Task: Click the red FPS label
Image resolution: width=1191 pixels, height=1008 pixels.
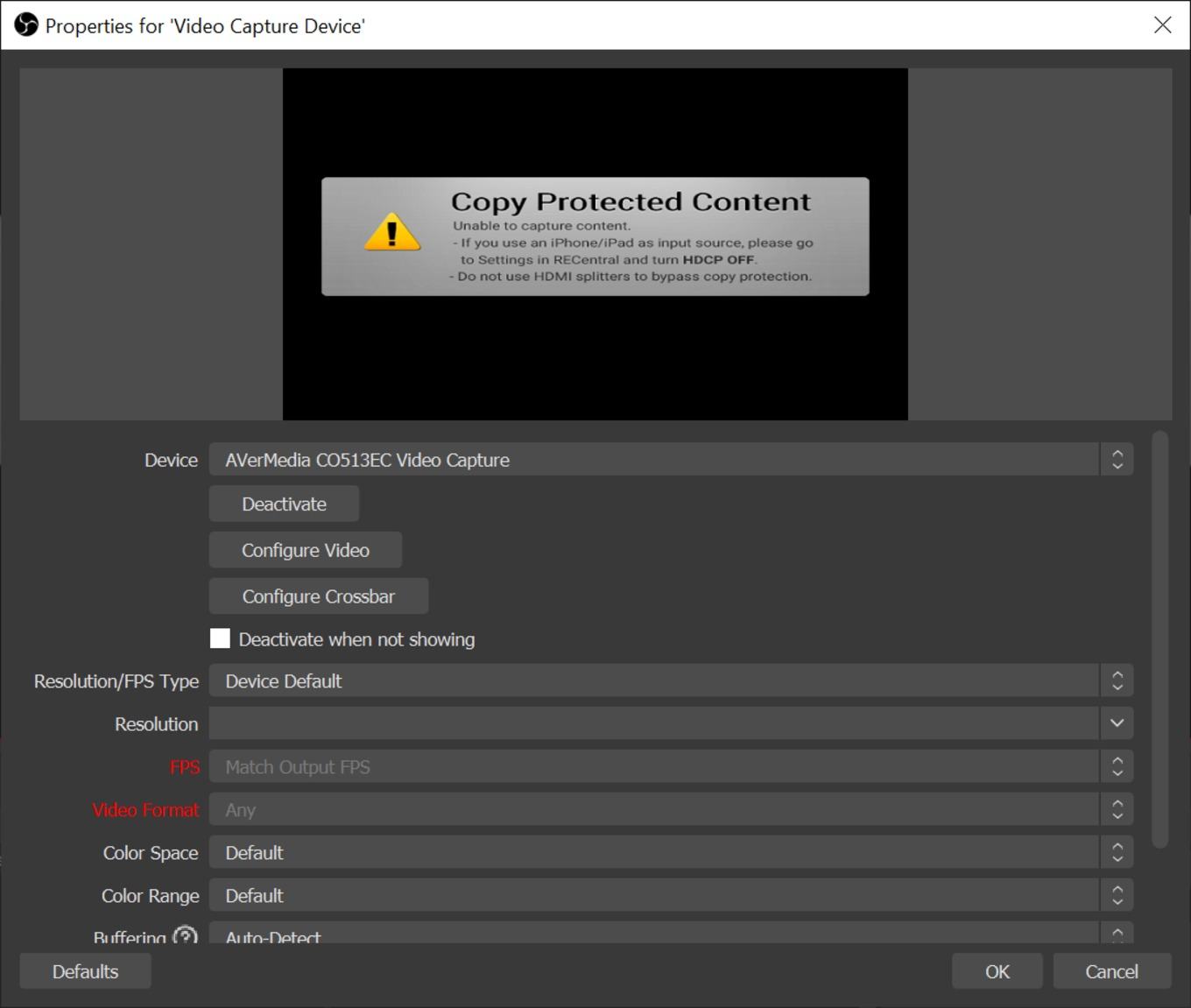Action: pyautogui.click(x=185, y=767)
